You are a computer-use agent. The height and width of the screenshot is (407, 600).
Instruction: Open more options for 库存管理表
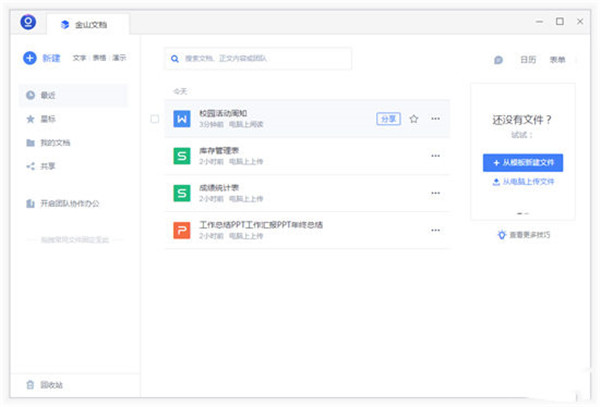[x=435, y=156]
